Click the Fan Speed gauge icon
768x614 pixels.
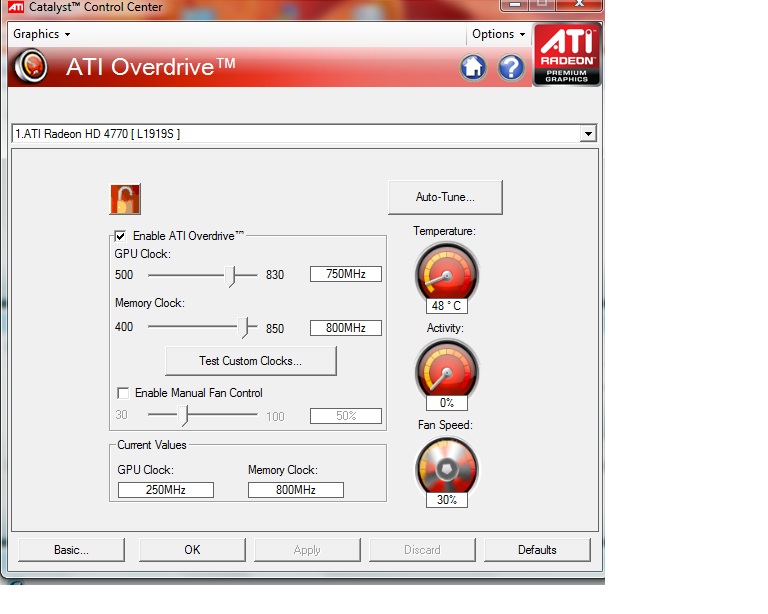coord(447,467)
